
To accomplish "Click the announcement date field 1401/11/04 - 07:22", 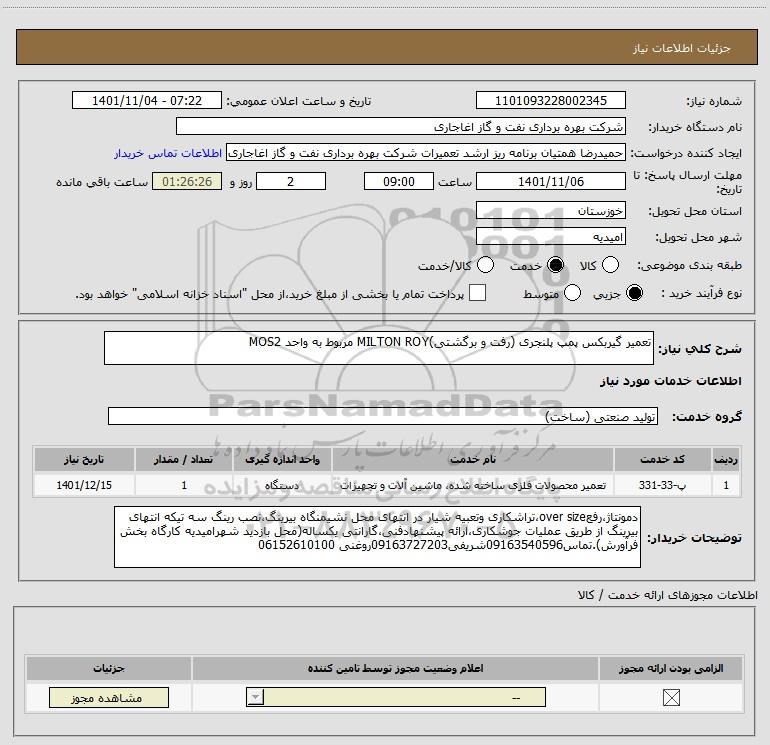I will (147, 100).
